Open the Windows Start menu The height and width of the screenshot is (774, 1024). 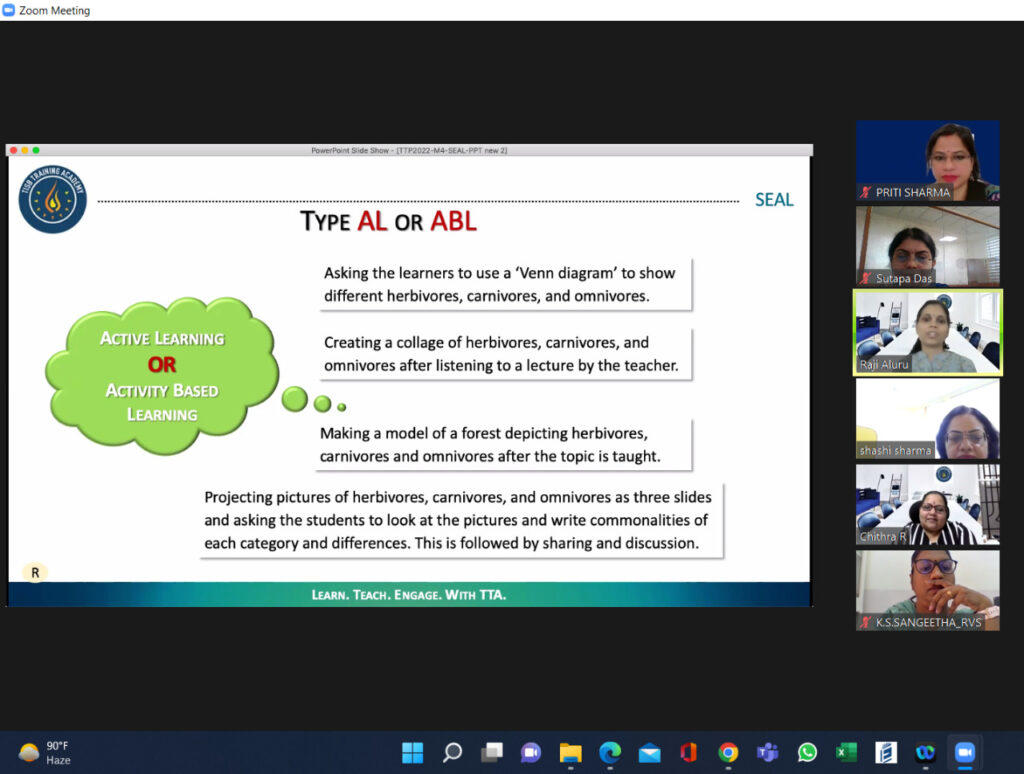pyautogui.click(x=413, y=753)
